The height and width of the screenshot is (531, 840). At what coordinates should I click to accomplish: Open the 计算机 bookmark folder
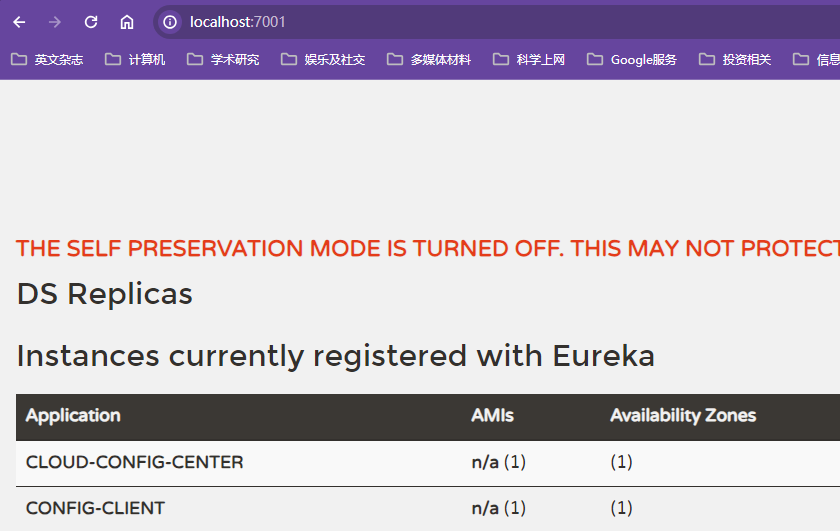135,60
